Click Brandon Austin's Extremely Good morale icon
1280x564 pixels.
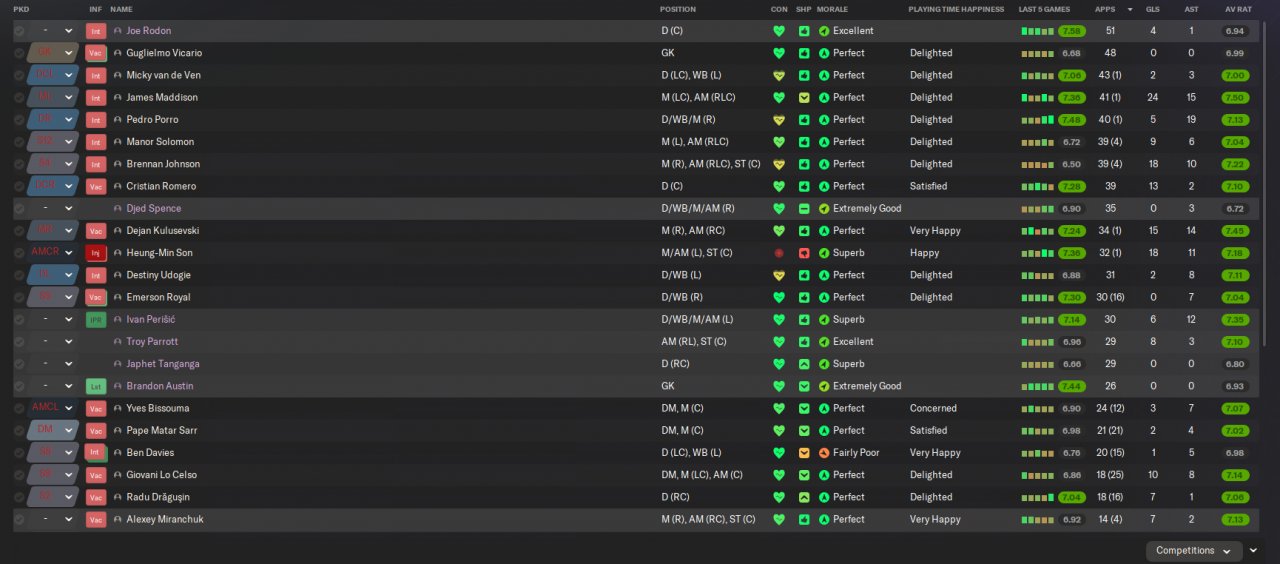coord(824,386)
